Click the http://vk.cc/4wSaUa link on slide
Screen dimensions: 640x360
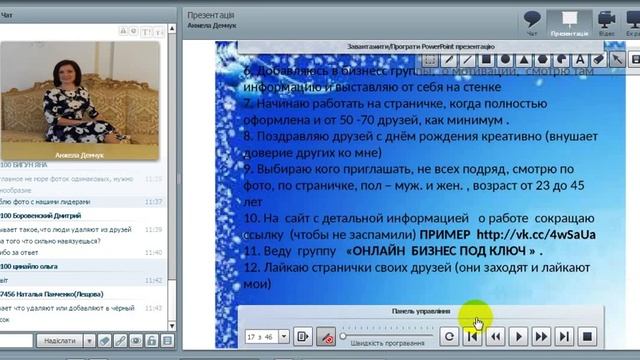(536, 235)
